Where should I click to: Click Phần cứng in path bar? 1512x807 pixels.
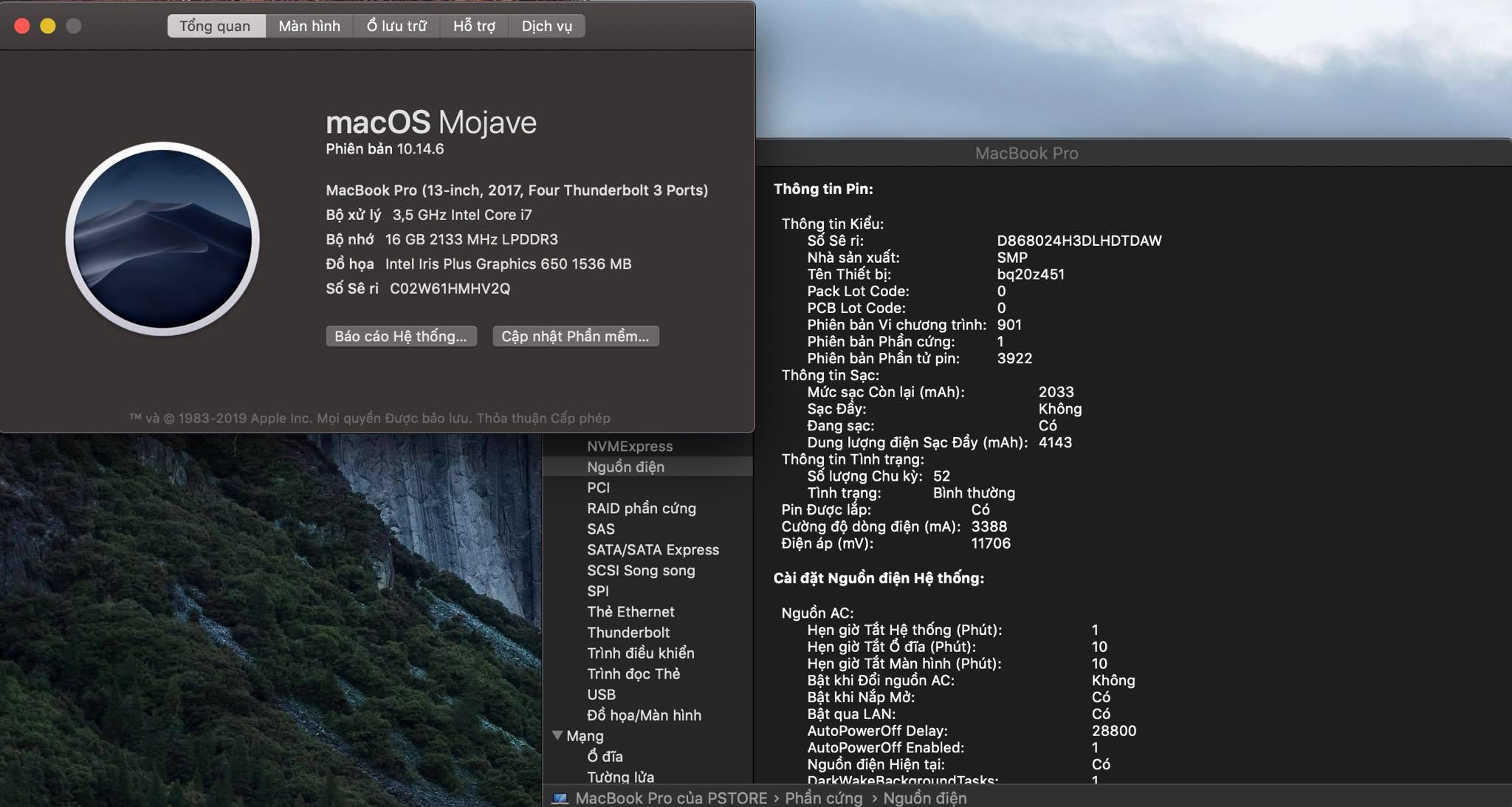[x=823, y=798]
